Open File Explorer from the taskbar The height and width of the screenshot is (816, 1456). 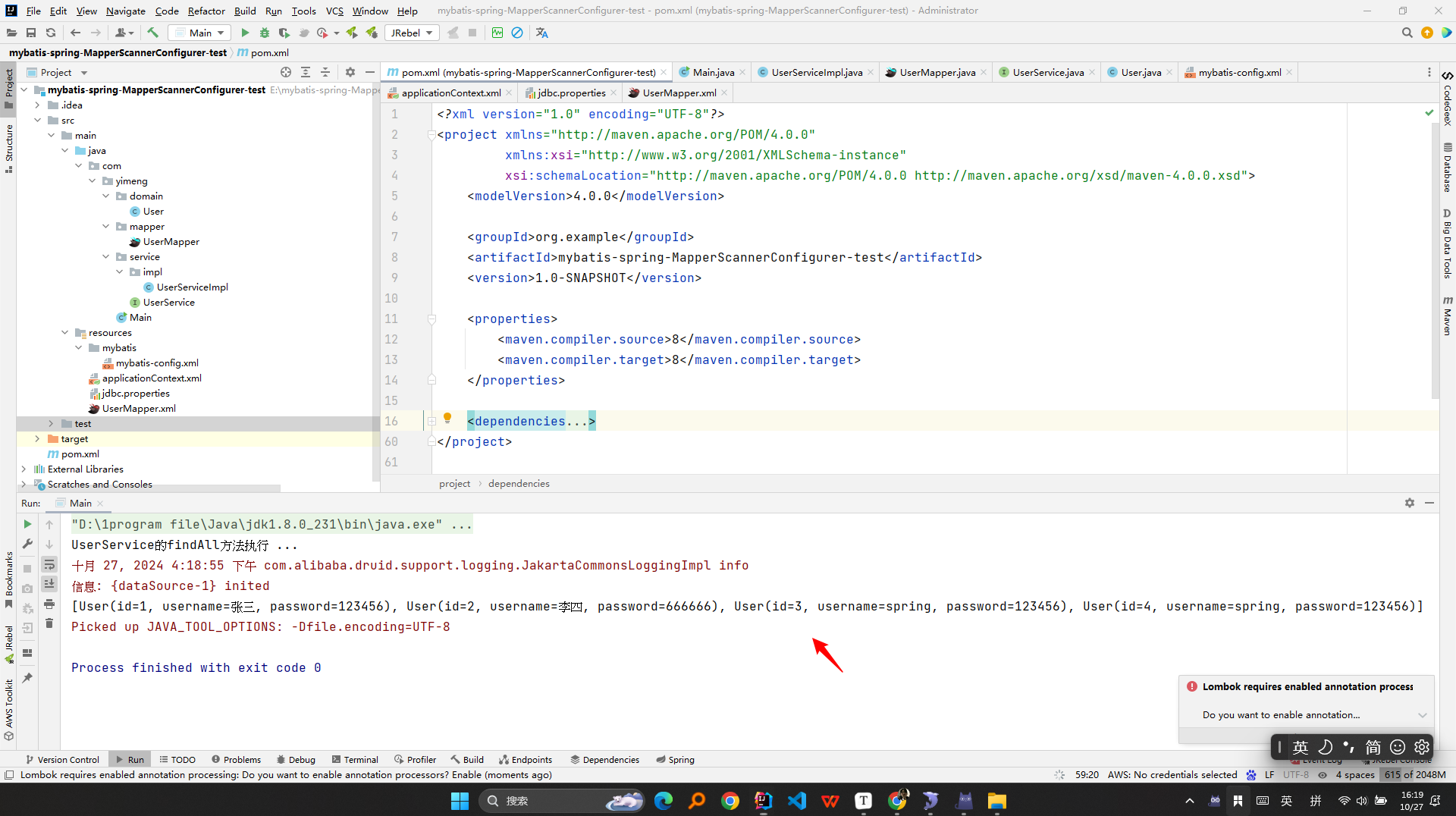[996, 801]
